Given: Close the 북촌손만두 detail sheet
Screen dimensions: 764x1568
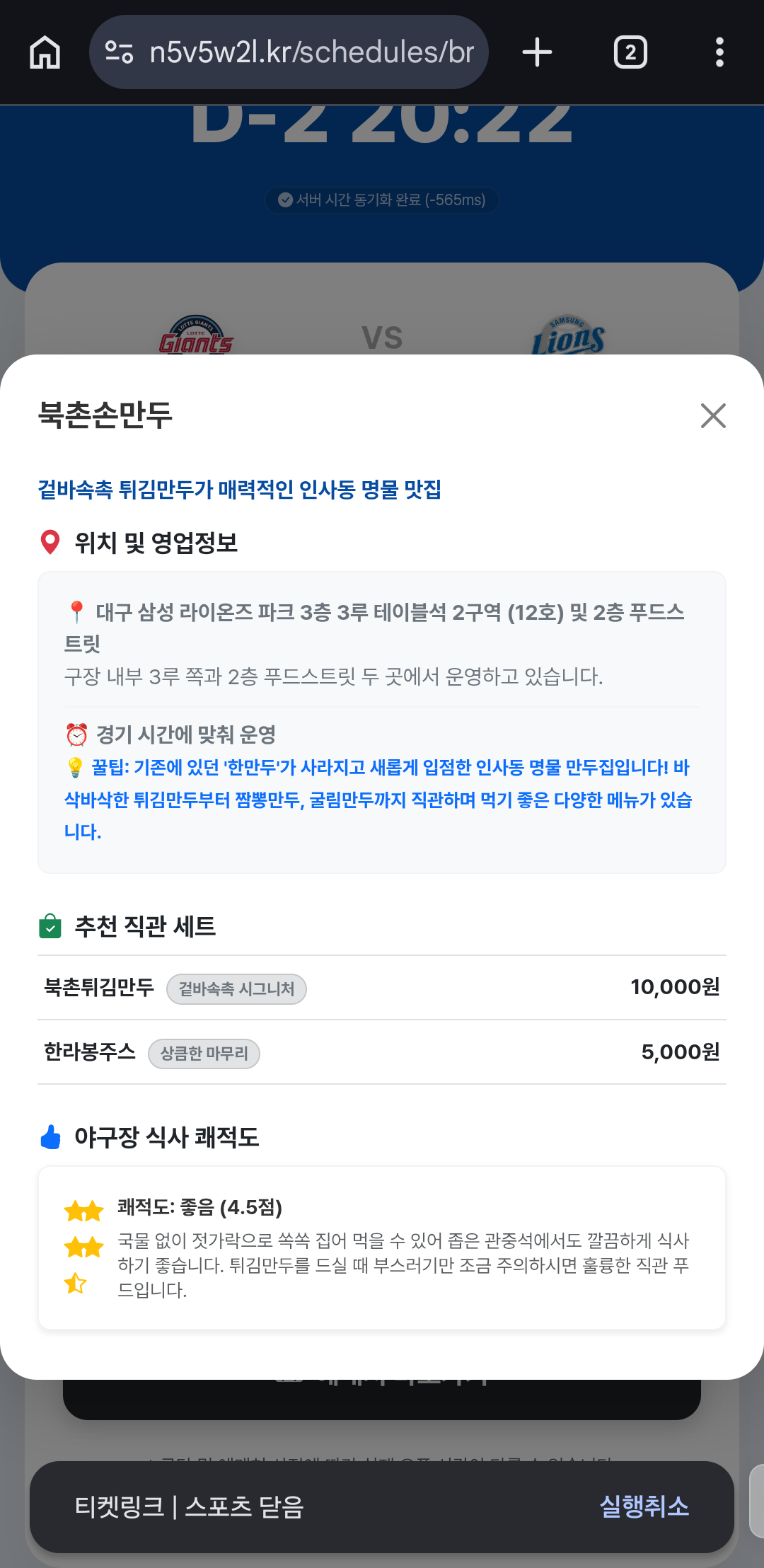Looking at the screenshot, I should click(x=713, y=416).
